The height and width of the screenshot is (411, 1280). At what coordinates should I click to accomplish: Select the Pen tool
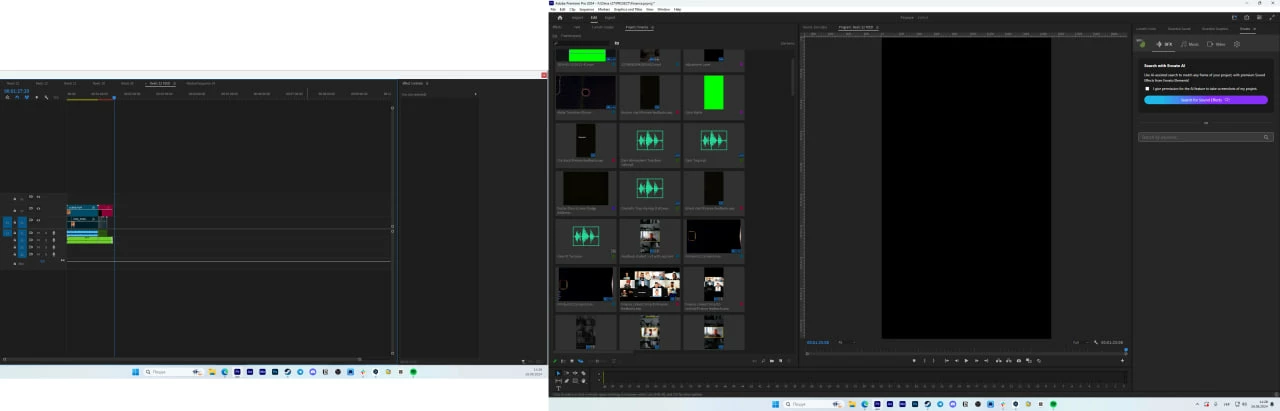point(567,381)
